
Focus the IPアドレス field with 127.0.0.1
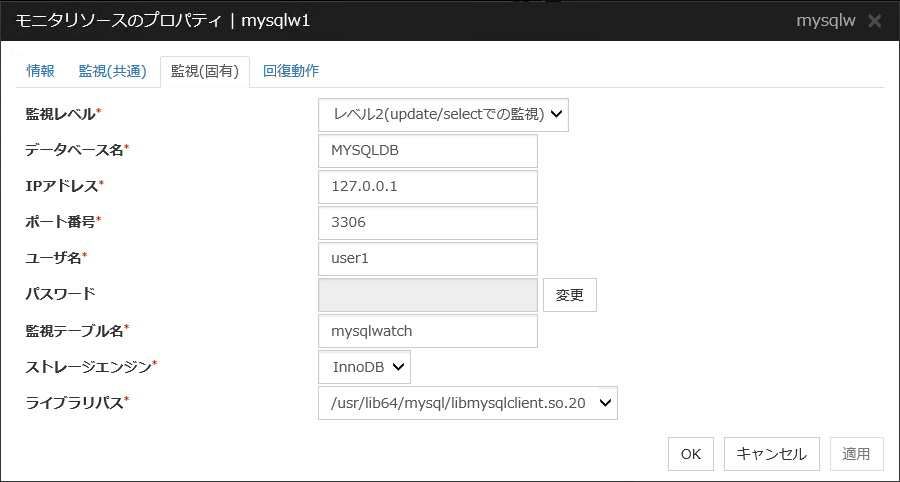click(x=427, y=186)
